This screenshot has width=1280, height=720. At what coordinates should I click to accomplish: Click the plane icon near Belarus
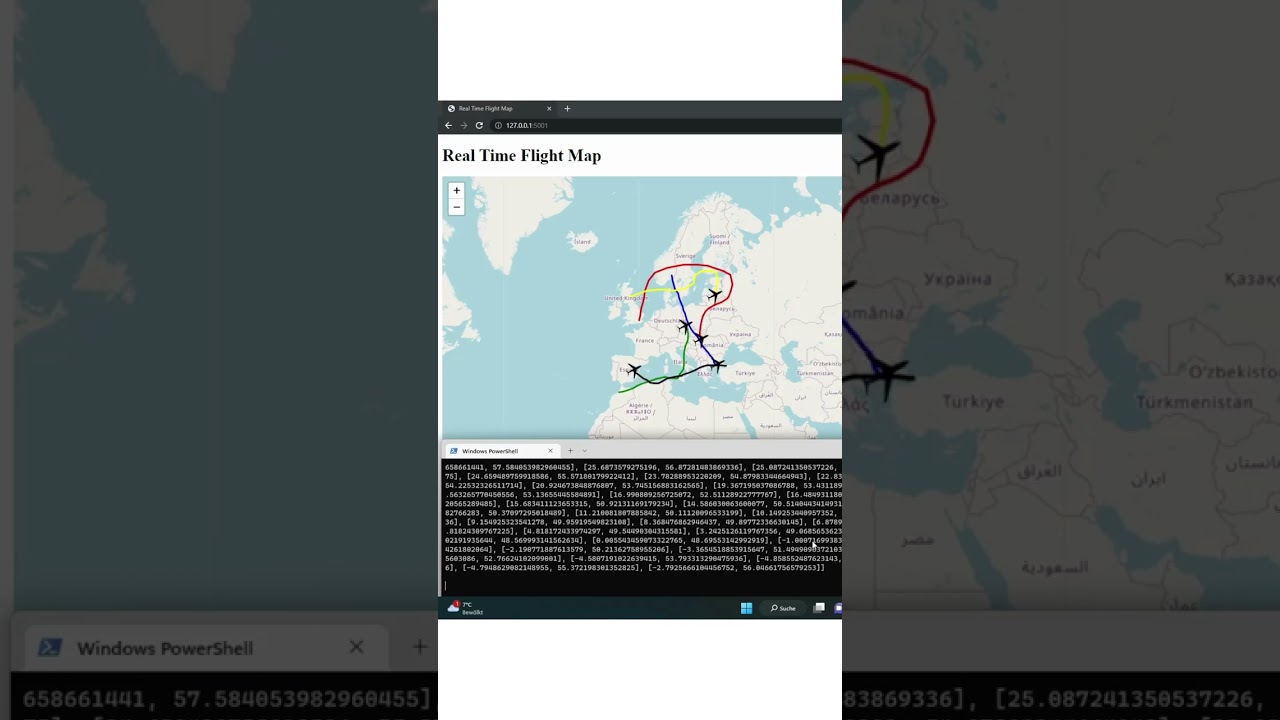714,295
